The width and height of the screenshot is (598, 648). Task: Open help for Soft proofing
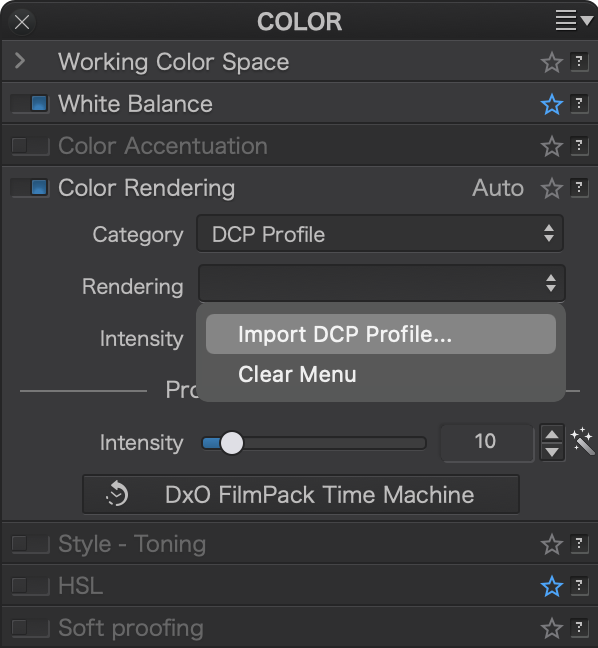(x=579, y=628)
